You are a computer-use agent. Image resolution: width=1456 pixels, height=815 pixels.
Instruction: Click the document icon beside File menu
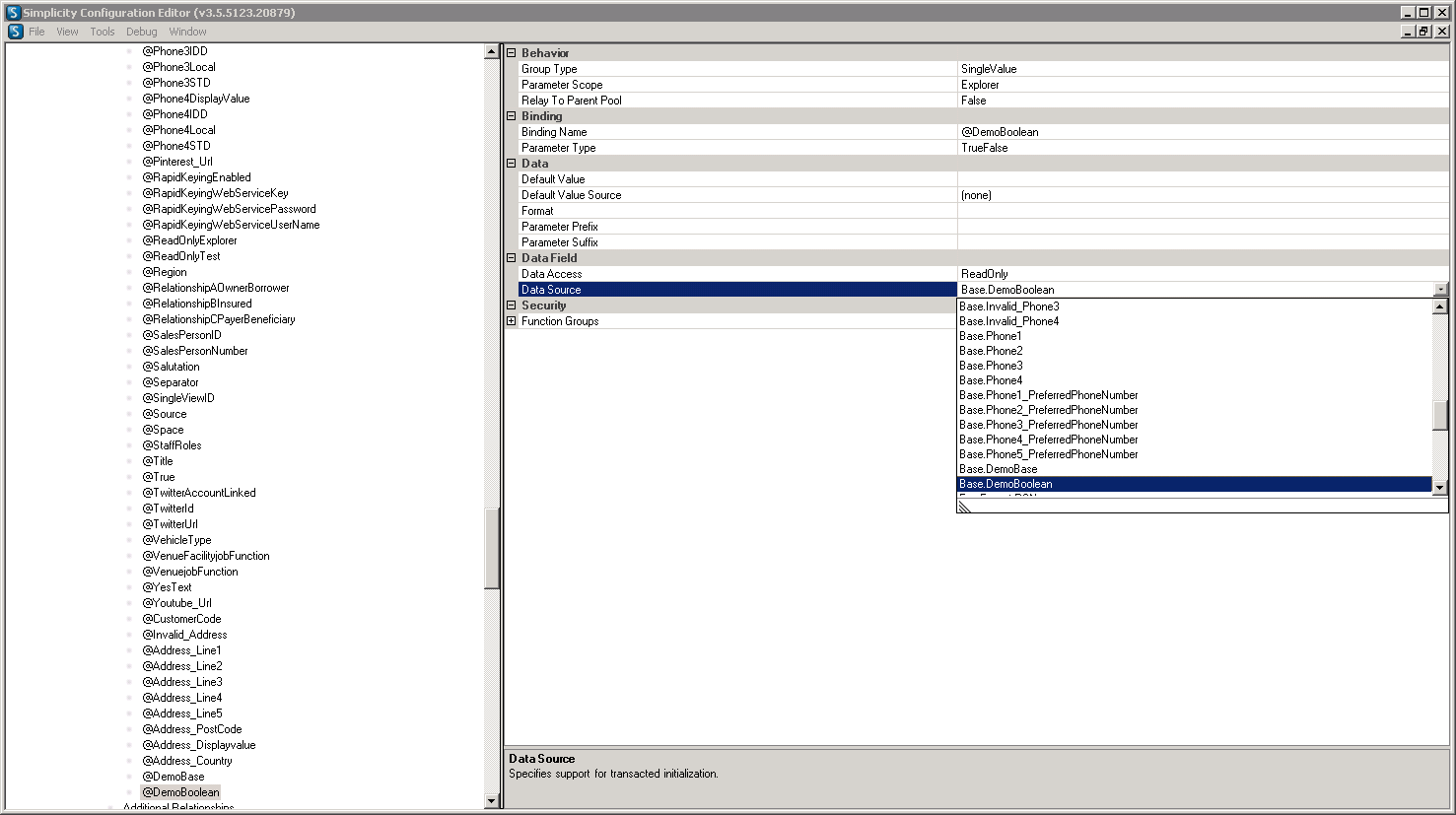pyautogui.click(x=15, y=32)
